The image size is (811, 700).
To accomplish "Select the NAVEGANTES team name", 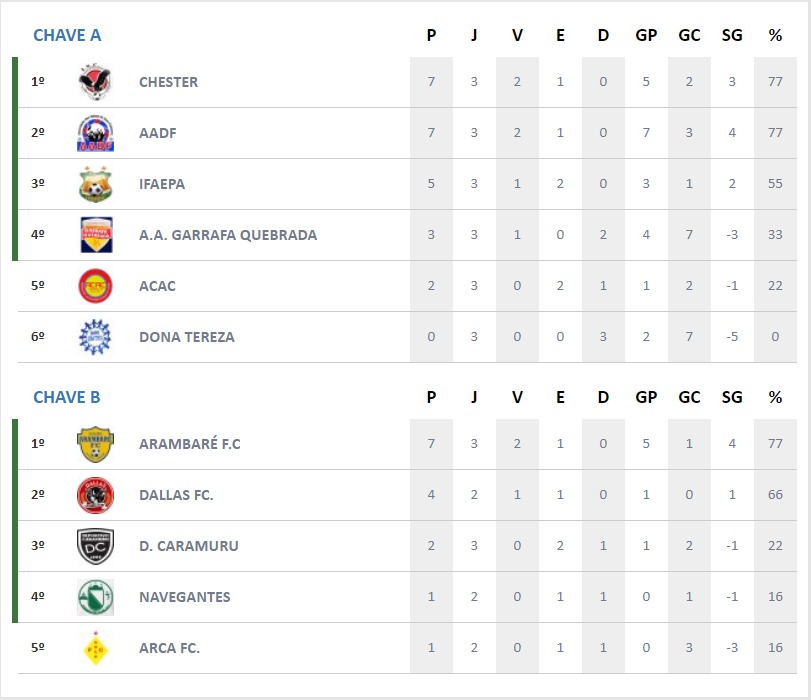I will (185, 597).
